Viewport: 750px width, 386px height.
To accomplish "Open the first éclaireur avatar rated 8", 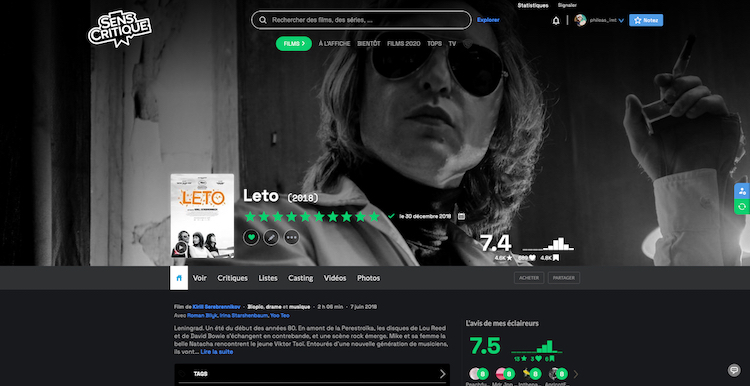I will (478, 374).
